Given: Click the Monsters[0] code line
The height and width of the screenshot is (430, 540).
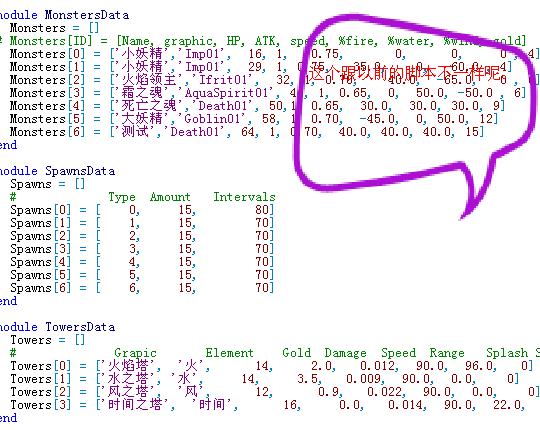Looking at the screenshot, I should click(274, 54).
